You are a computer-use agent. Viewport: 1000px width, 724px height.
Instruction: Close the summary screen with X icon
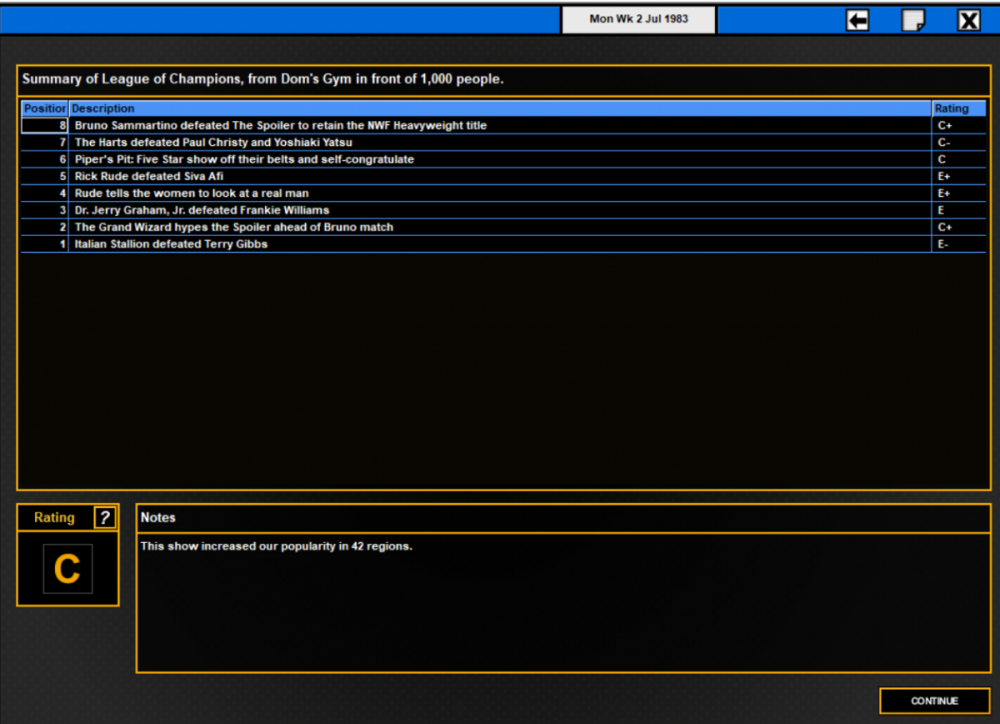pyautogui.click(x=968, y=20)
